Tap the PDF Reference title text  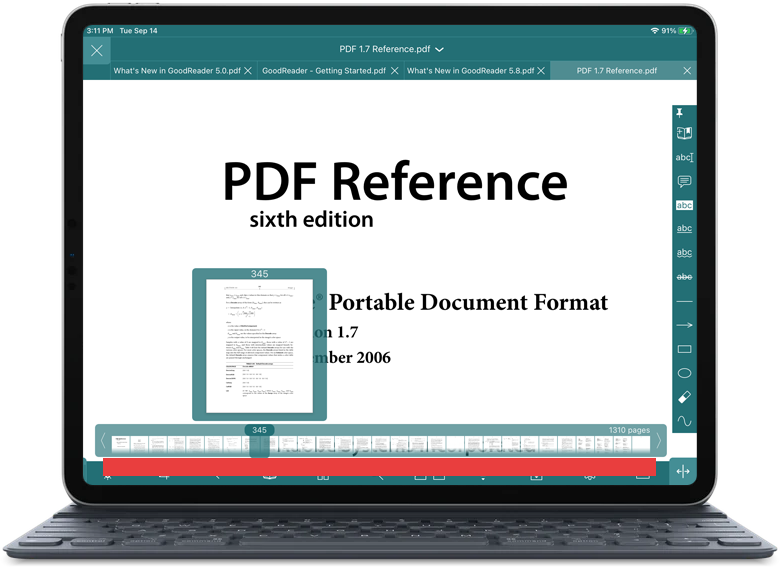pos(395,181)
